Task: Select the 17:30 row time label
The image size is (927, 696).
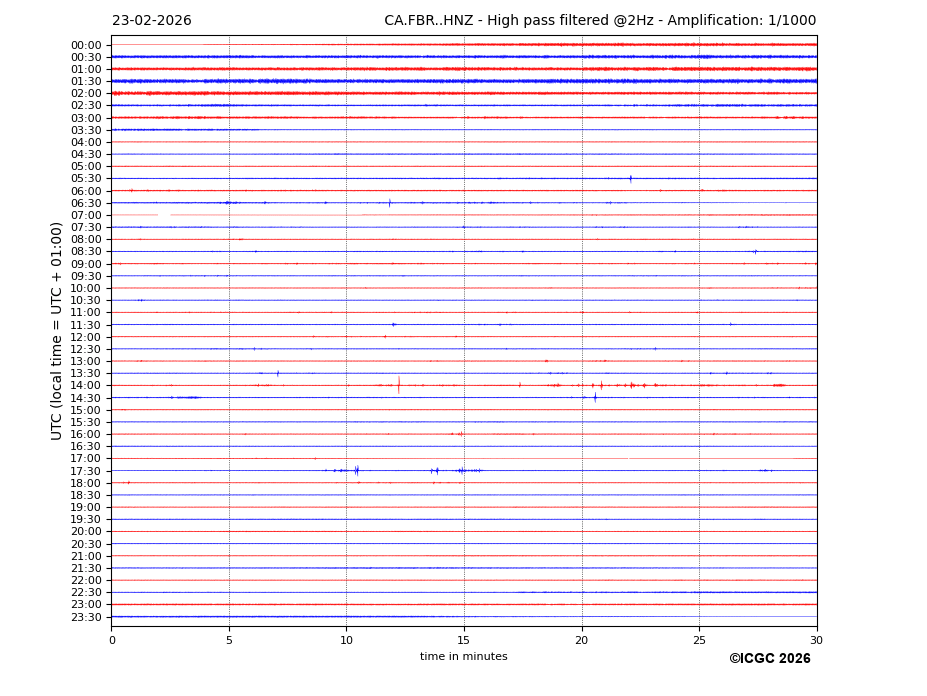Action: pos(85,471)
